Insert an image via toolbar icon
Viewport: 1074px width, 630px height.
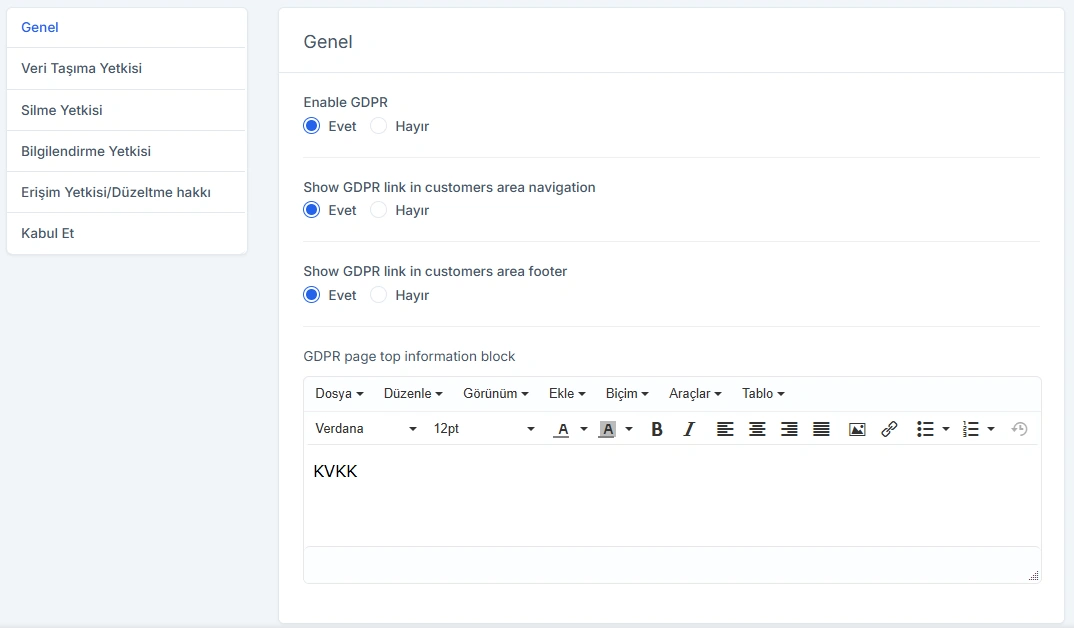coord(857,429)
